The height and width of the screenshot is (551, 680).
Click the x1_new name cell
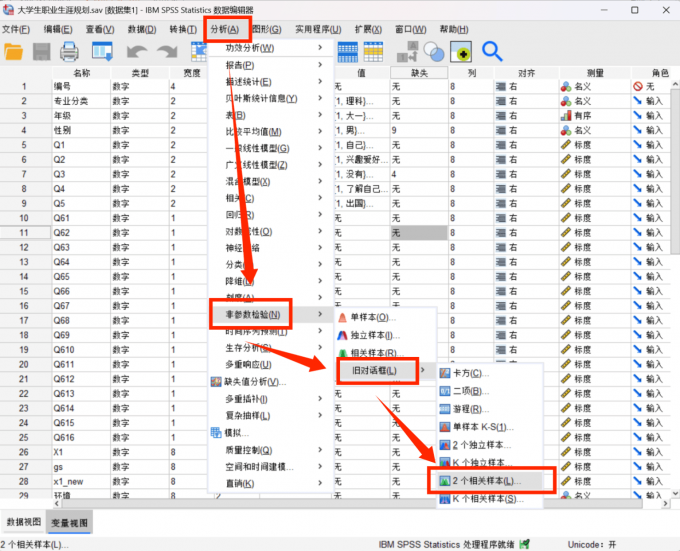tap(81, 482)
